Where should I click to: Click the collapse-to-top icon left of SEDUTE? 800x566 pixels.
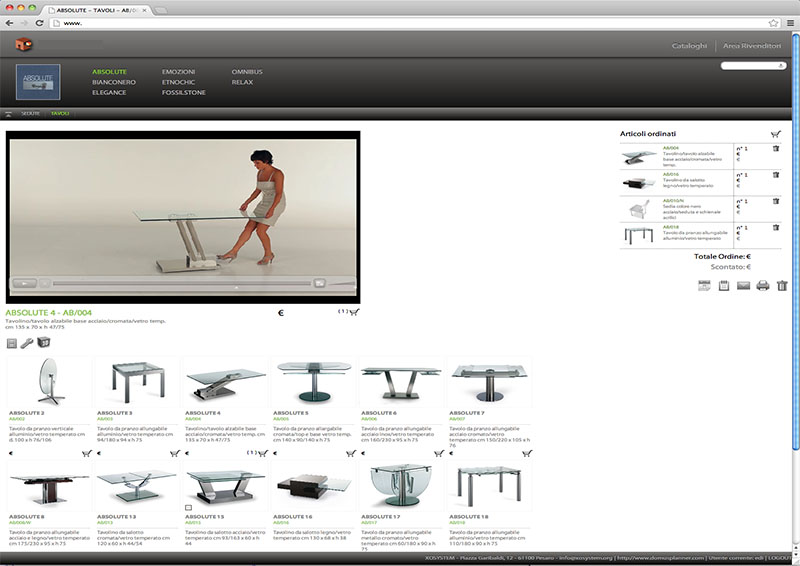8,114
